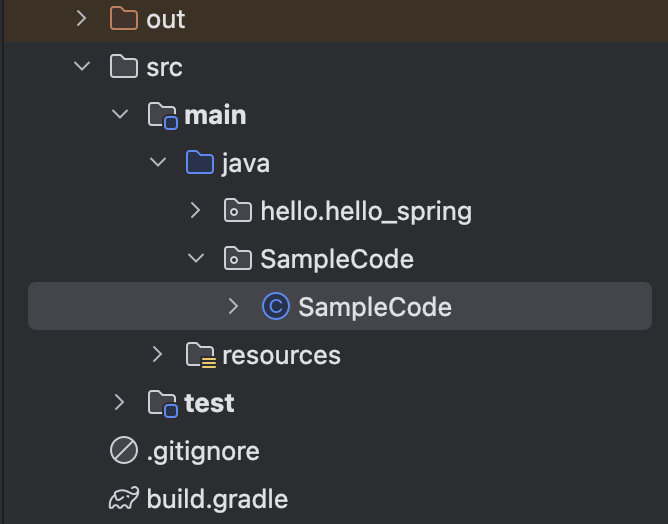This screenshot has width=668, height=524.
Task: Expand the SampleCode class node
Action: click(x=233, y=307)
